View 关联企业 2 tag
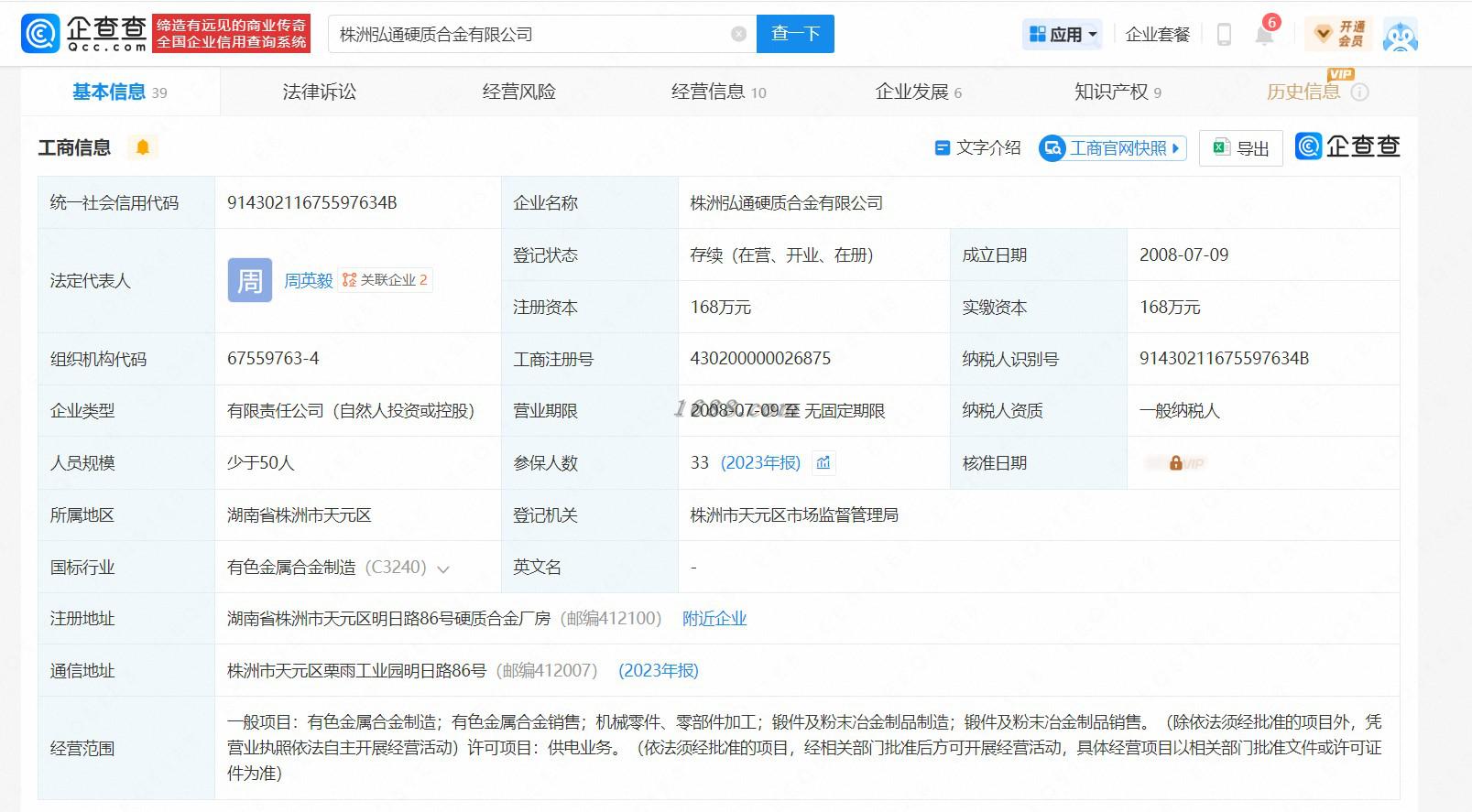 [x=386, y=280]
